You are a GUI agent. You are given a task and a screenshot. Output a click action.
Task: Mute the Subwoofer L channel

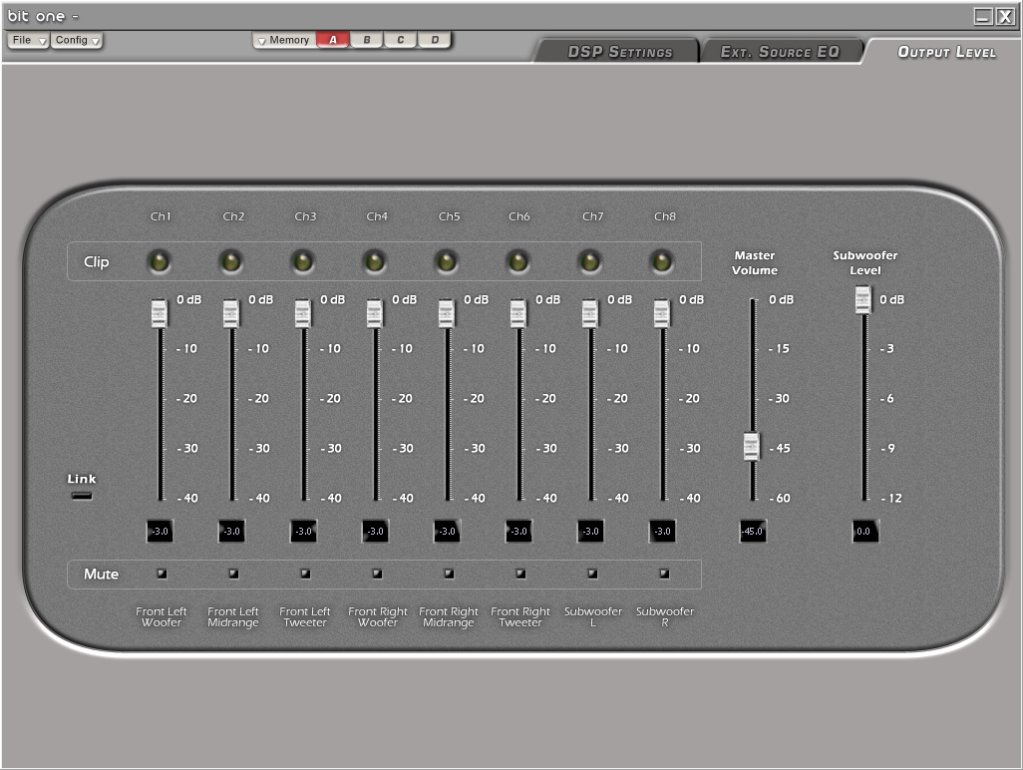(x=592, y=574)
